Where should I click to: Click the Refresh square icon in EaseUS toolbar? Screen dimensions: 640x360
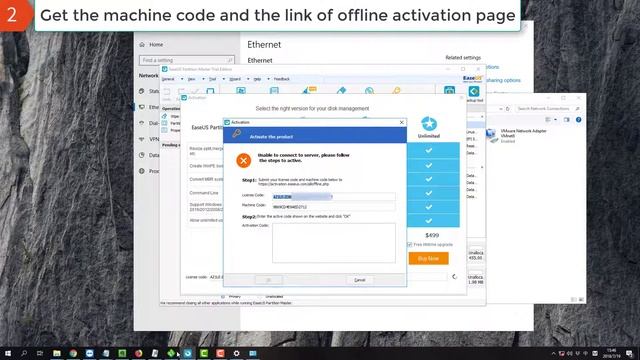[x=210, y=91]
